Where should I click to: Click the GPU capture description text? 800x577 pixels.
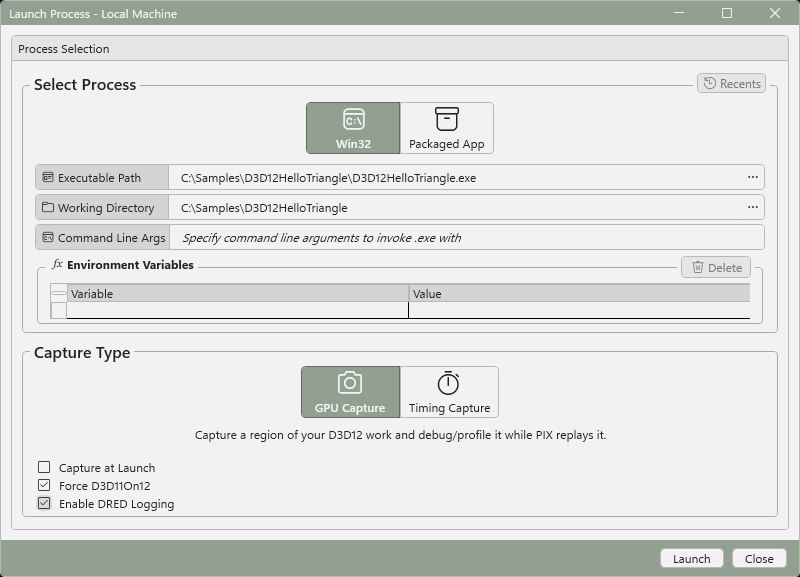(401, 435)
